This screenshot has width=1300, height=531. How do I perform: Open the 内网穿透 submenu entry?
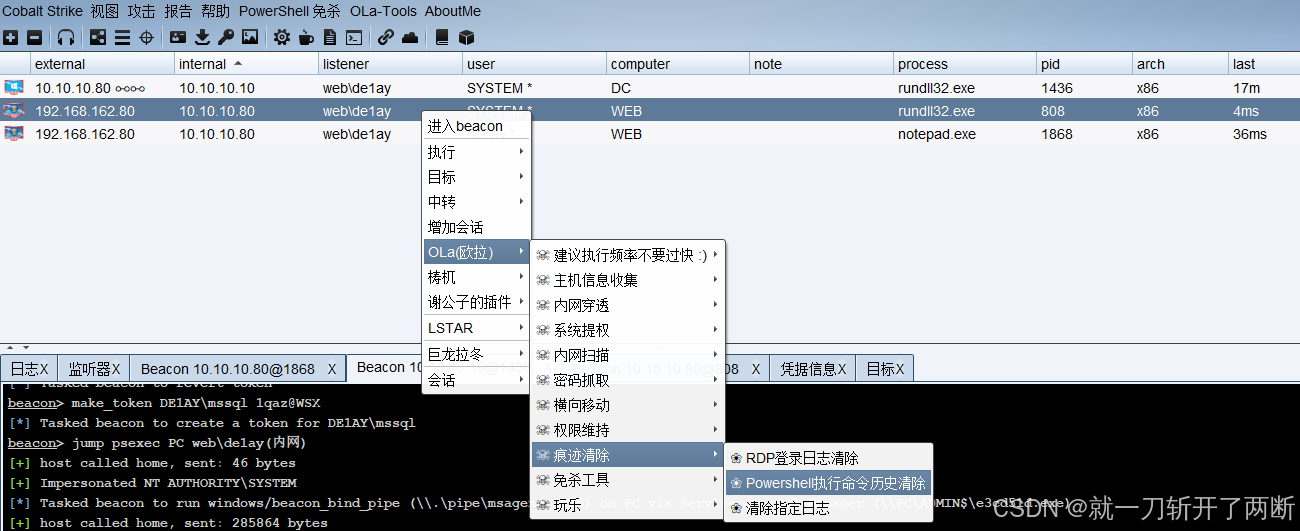tap(627, 305)
